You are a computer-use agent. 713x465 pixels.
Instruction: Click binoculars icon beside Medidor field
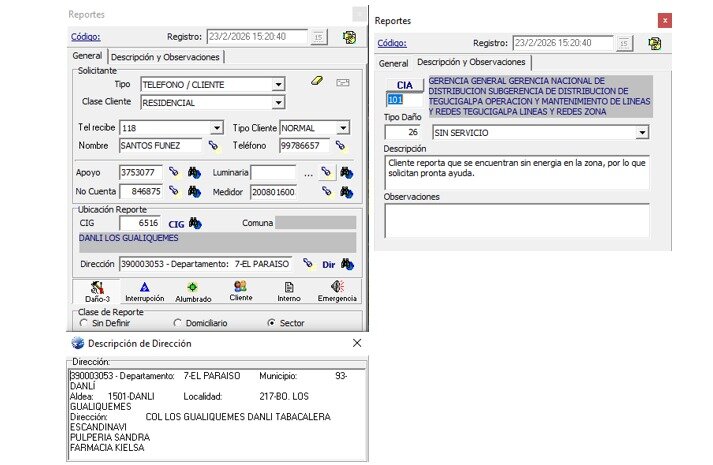[346, 192]
